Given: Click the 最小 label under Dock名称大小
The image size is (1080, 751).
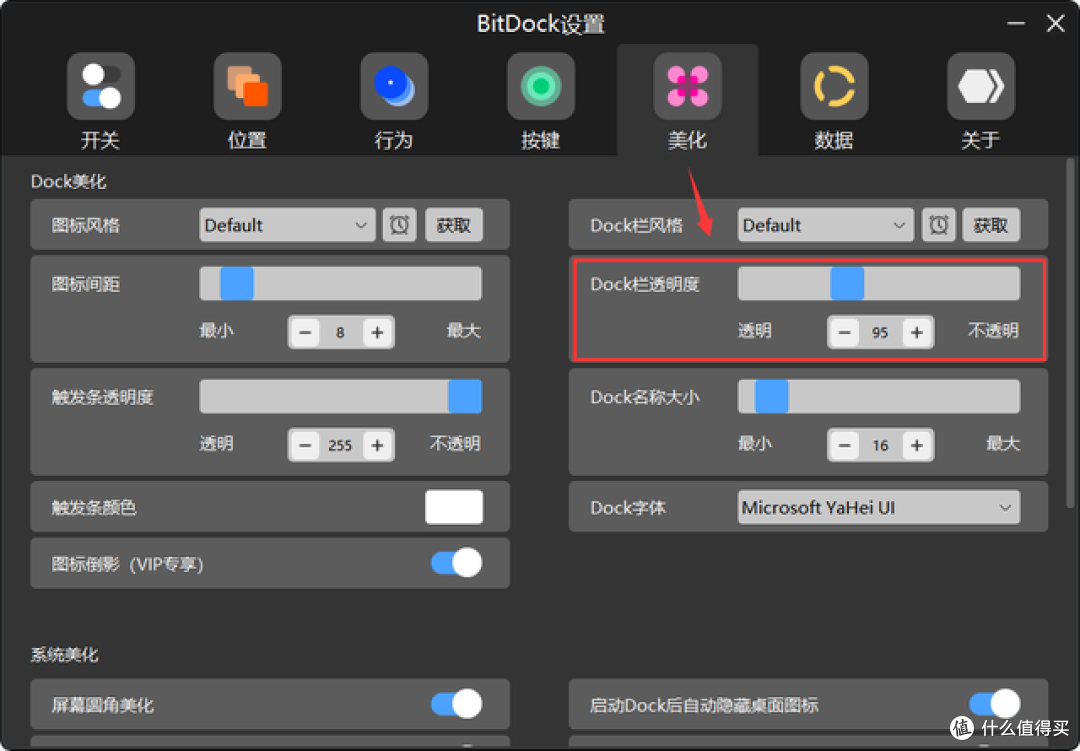Looking at the screenshot, I should (755, 444).
